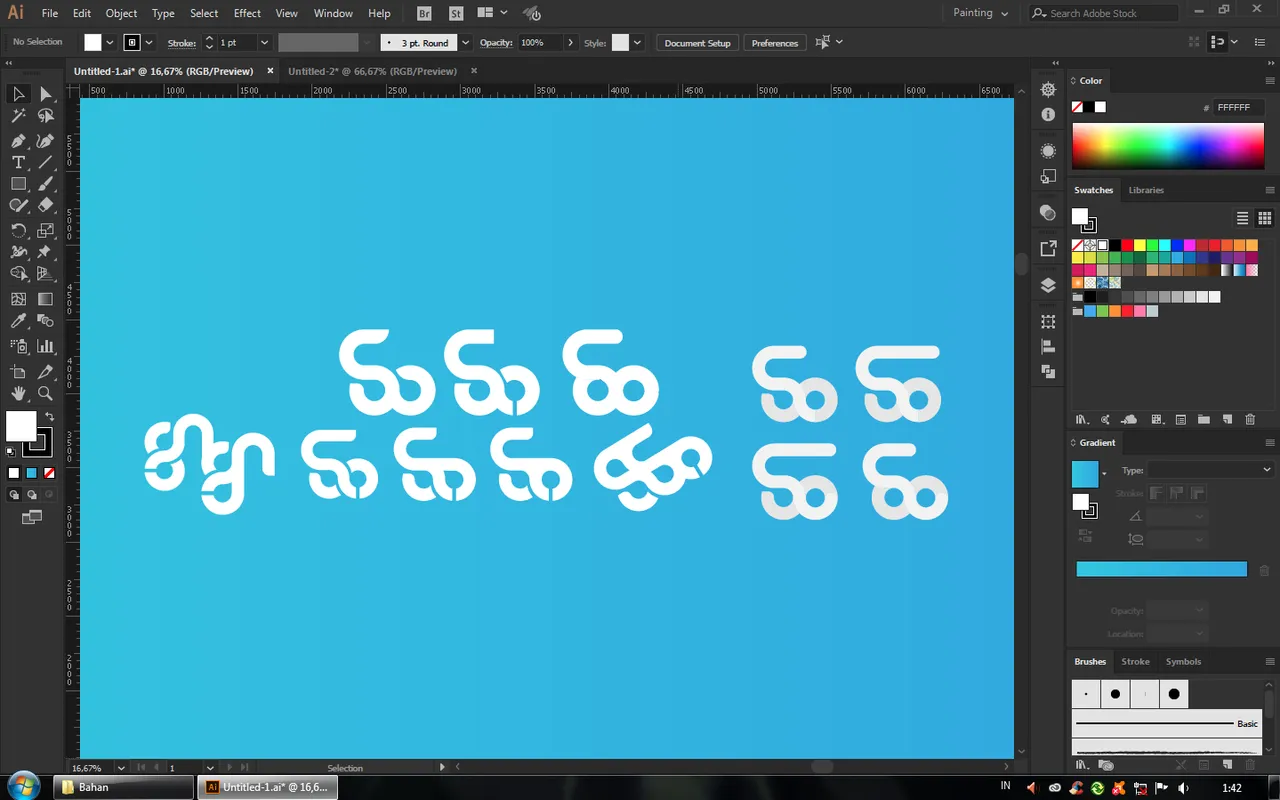1280x800 pixels.
Task: Select the Eraser tool
Action: 45,205
